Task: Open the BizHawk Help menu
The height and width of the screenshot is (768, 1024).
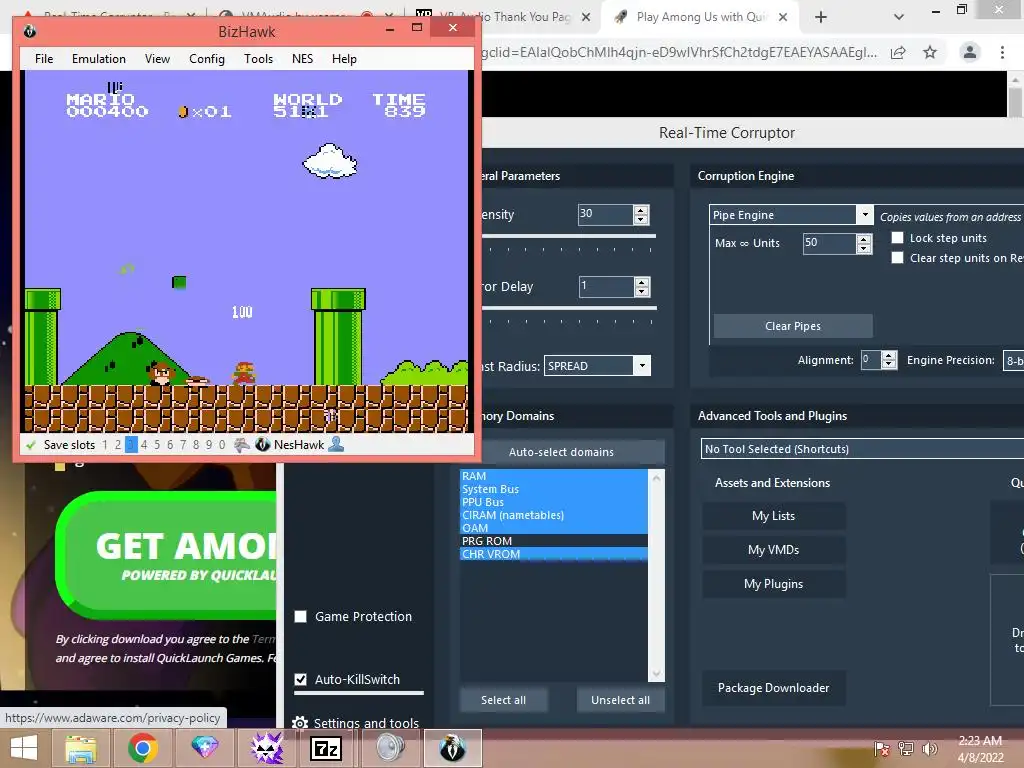Action: click(x=344, y=59)
